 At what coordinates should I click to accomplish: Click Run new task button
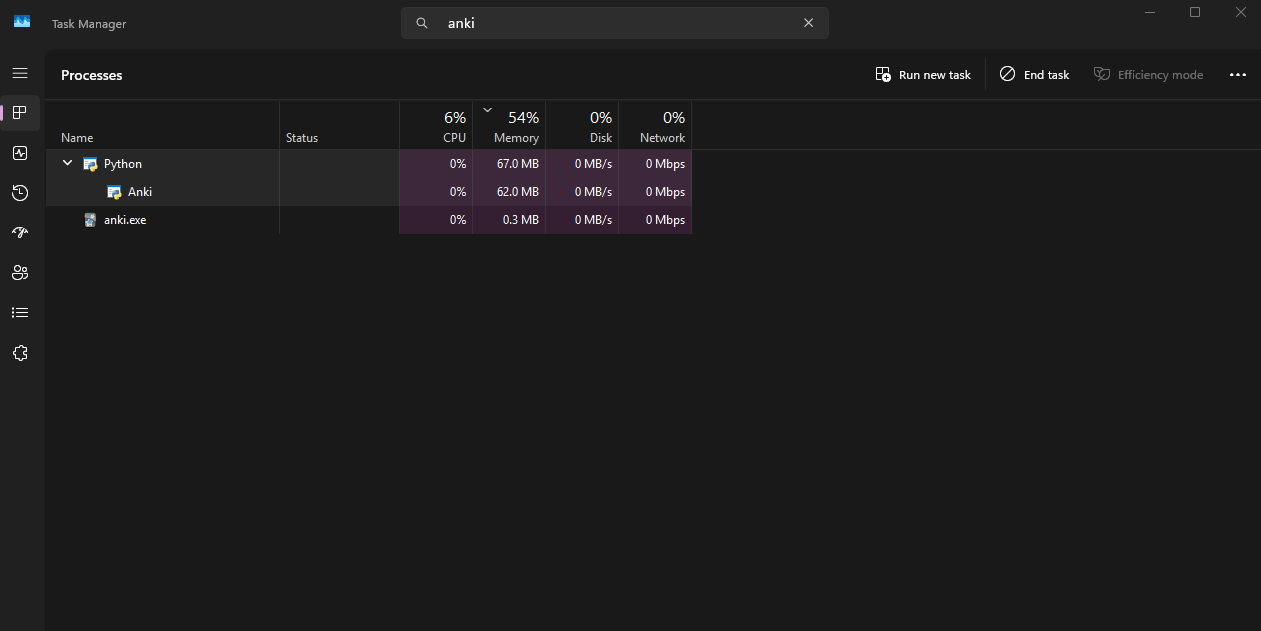pyautogui.click(x=923, y=75)
